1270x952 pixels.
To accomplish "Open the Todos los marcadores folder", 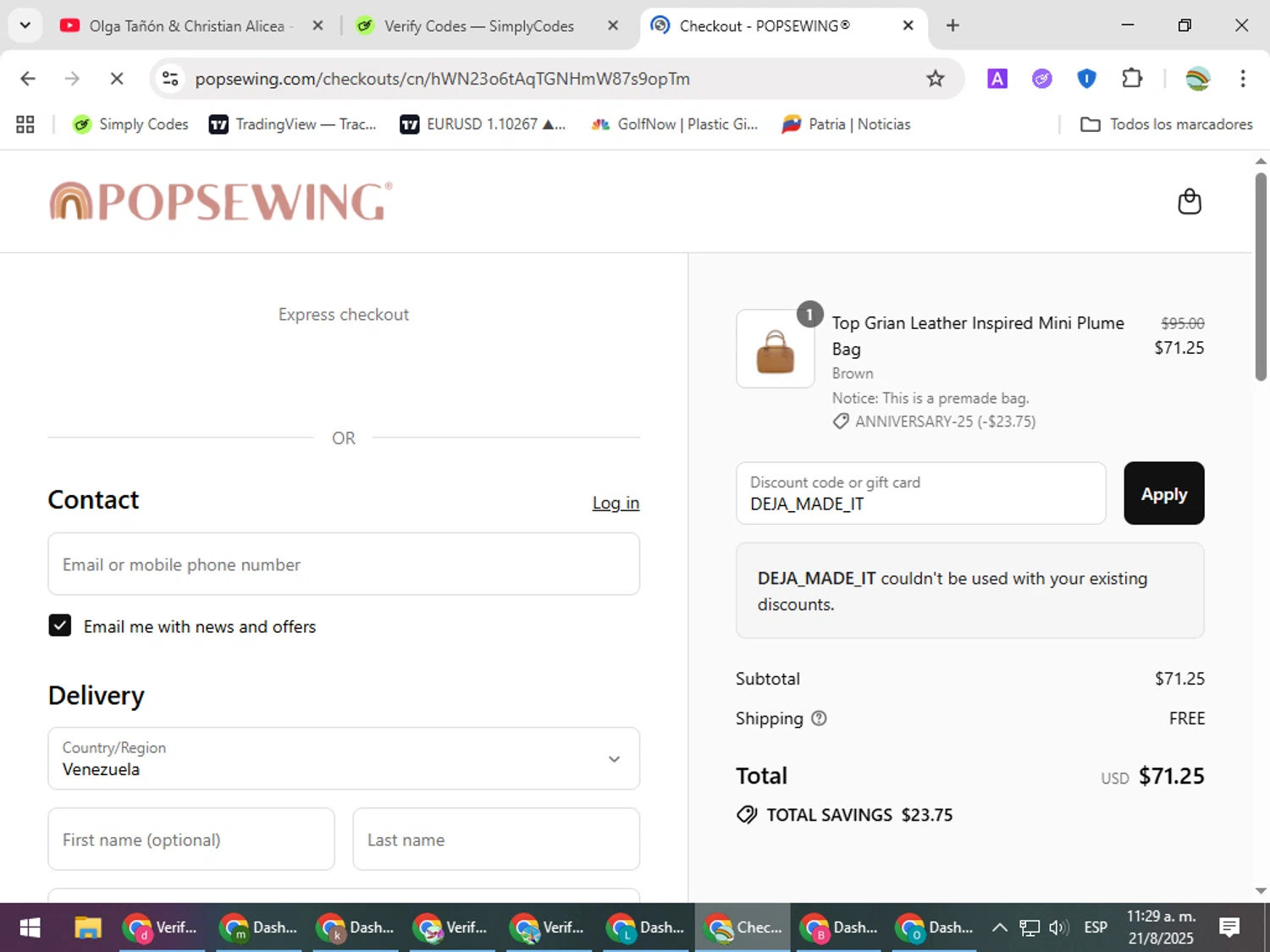I will click(1167, 124).
